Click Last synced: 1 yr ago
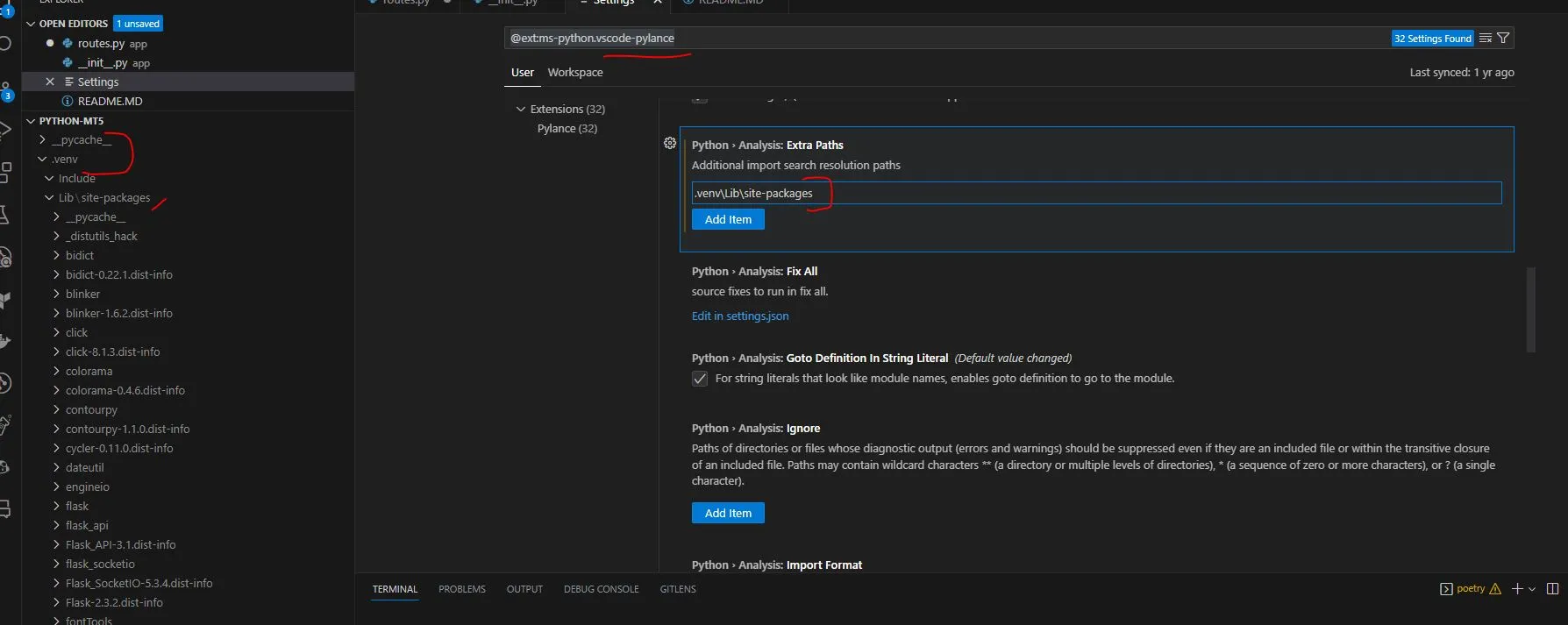 tap(1462, 73)
